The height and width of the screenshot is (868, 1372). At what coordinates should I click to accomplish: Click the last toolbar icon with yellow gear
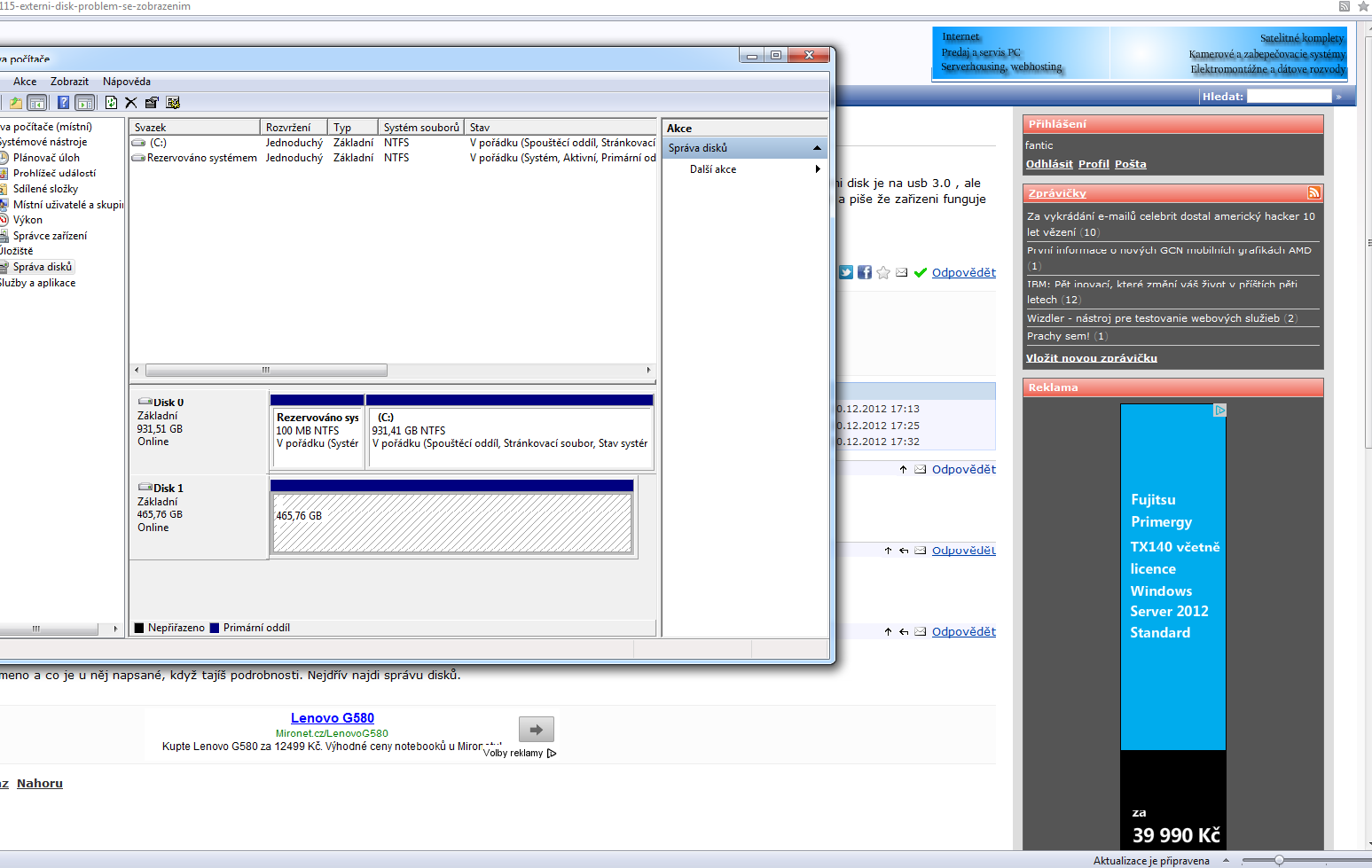coord(173,103)
